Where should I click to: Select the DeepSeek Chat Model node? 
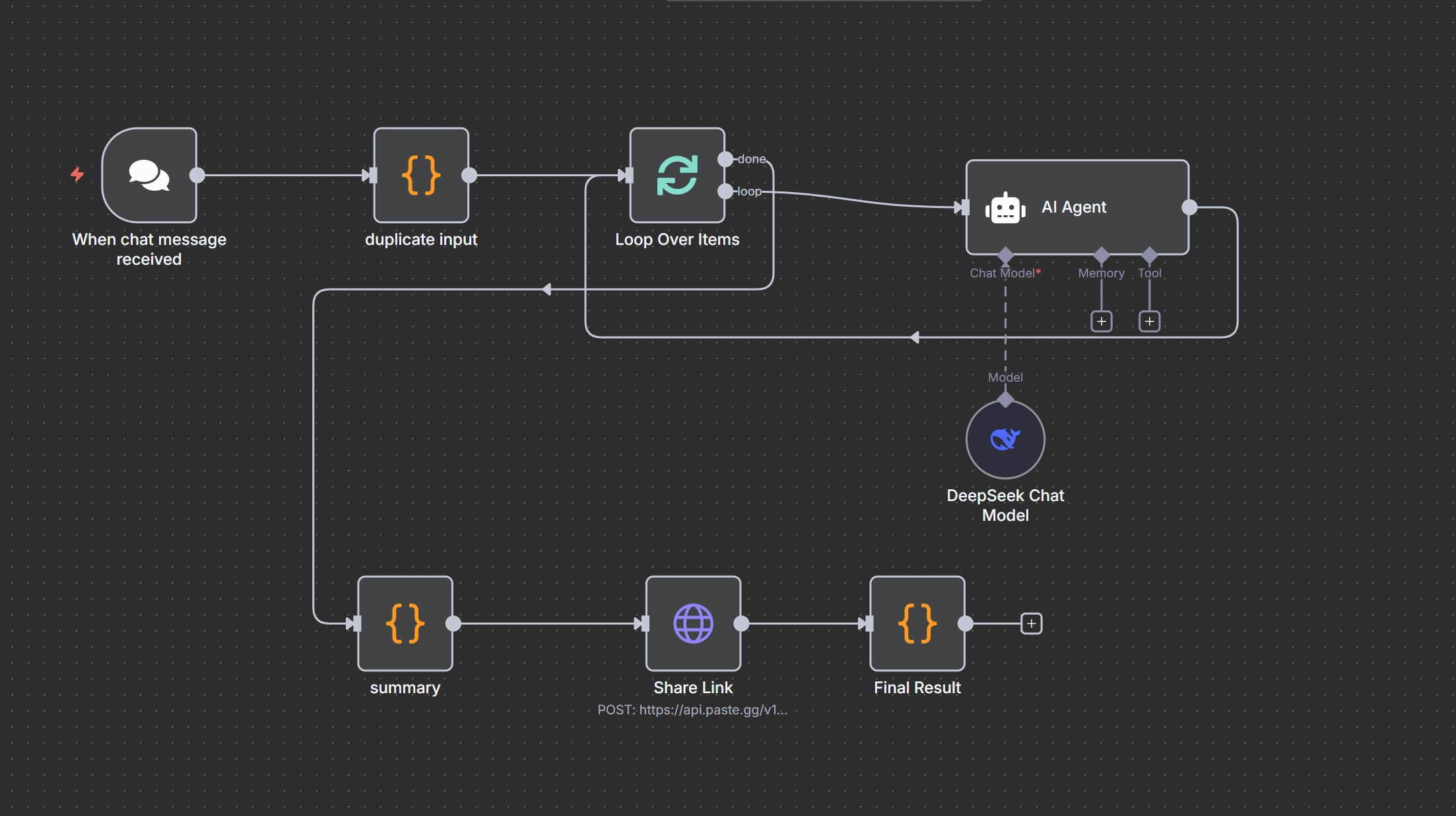pyautogui.click(x=1005, y=440)
